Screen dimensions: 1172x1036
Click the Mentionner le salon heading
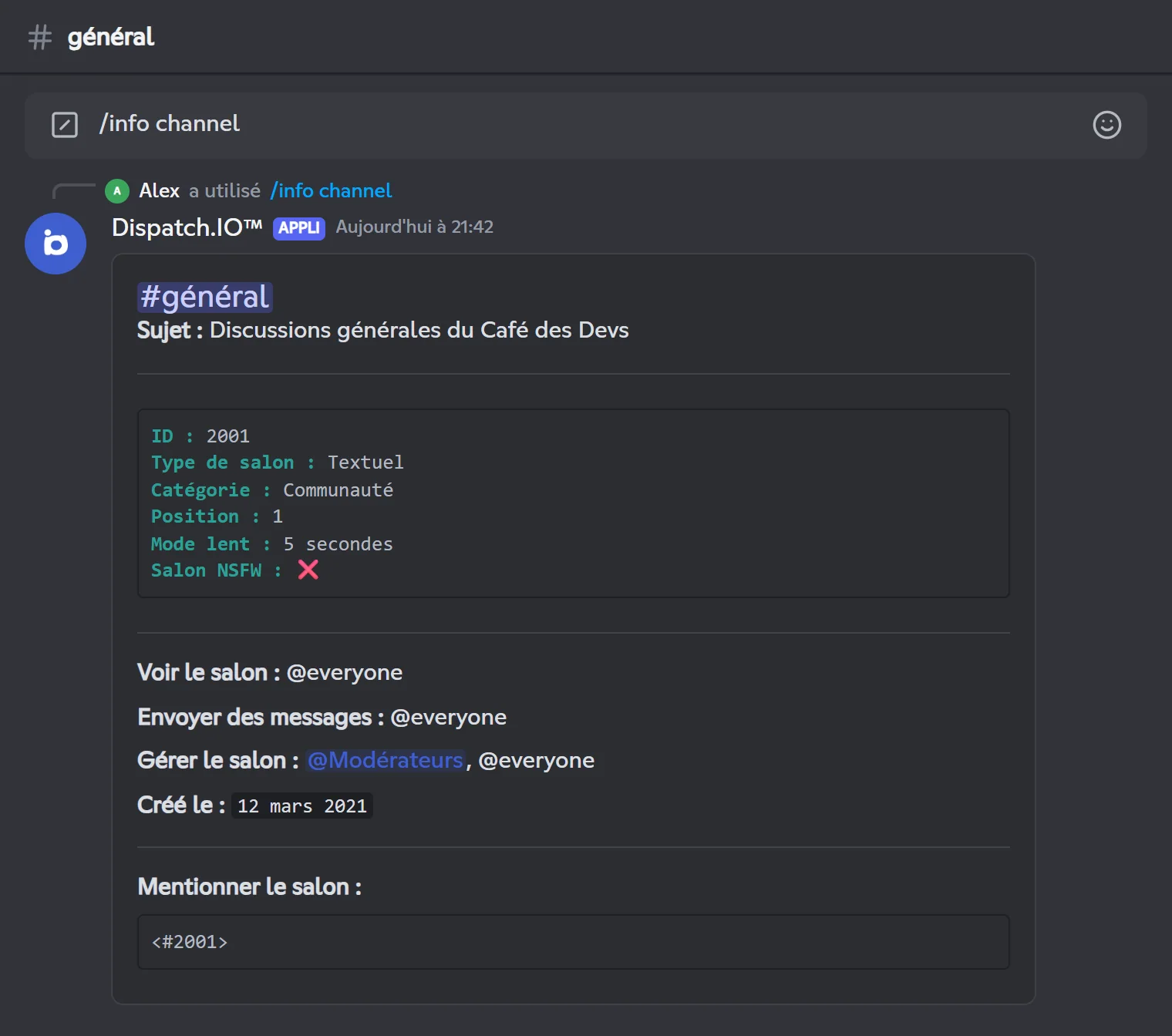[250, 887]
